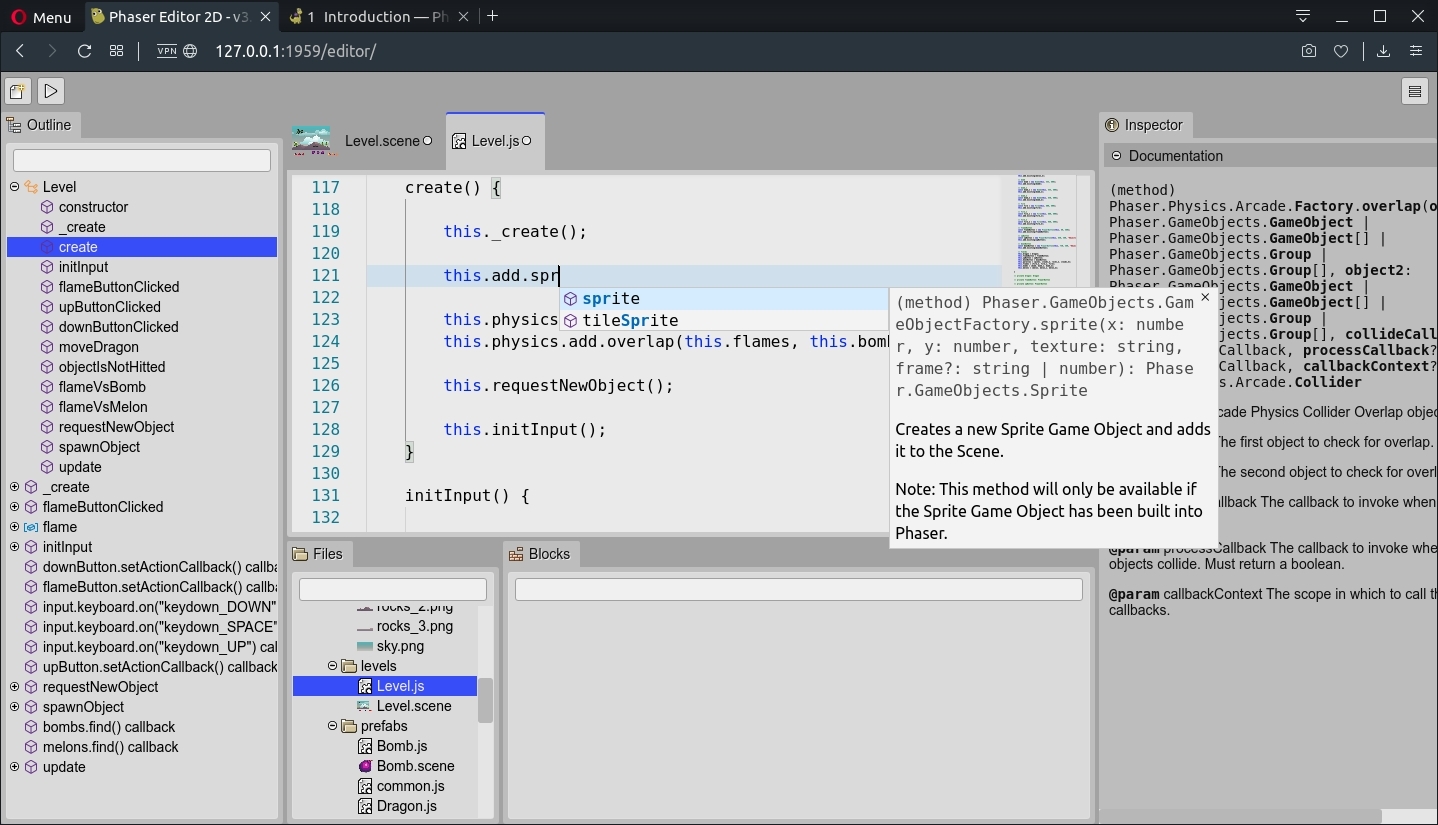
Task: Click the Outline search field
Action: [141, 160]
